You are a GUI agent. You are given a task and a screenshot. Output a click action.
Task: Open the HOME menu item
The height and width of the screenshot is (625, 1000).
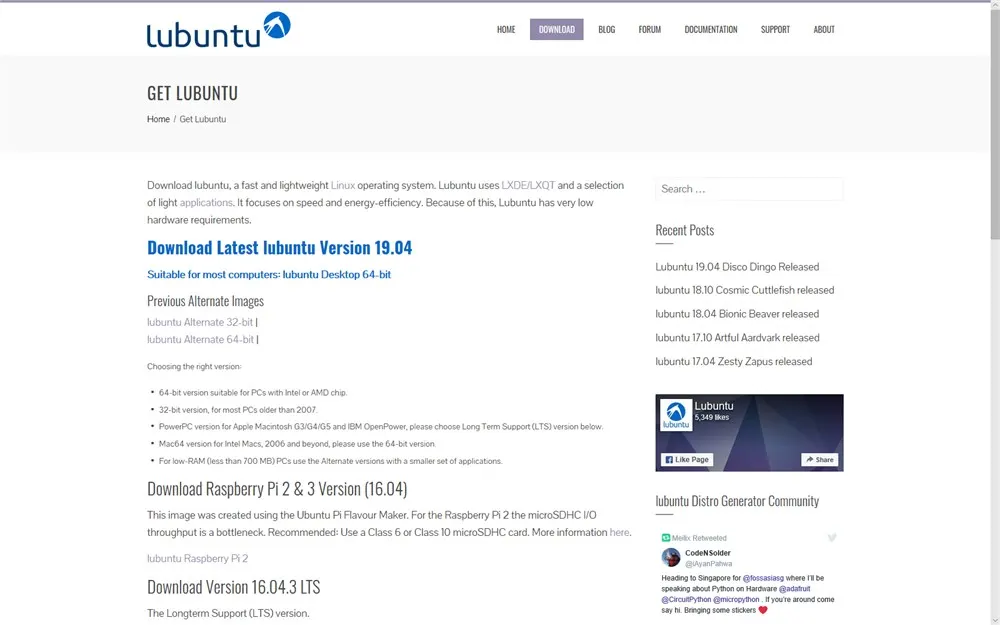click(x=506, y=29)
